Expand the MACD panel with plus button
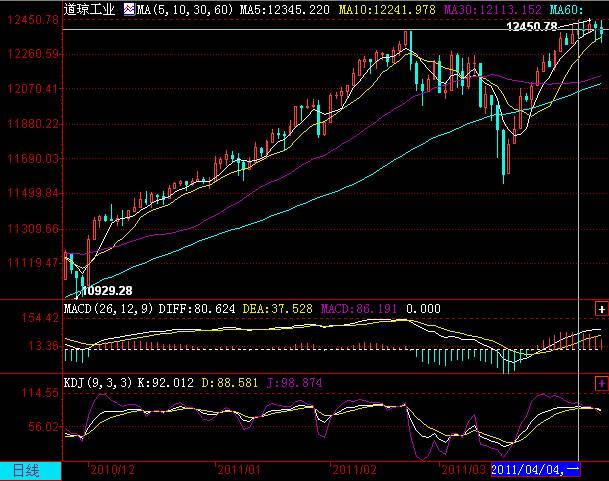The height and width of the screenshot is (481, 609). (601, 309)
